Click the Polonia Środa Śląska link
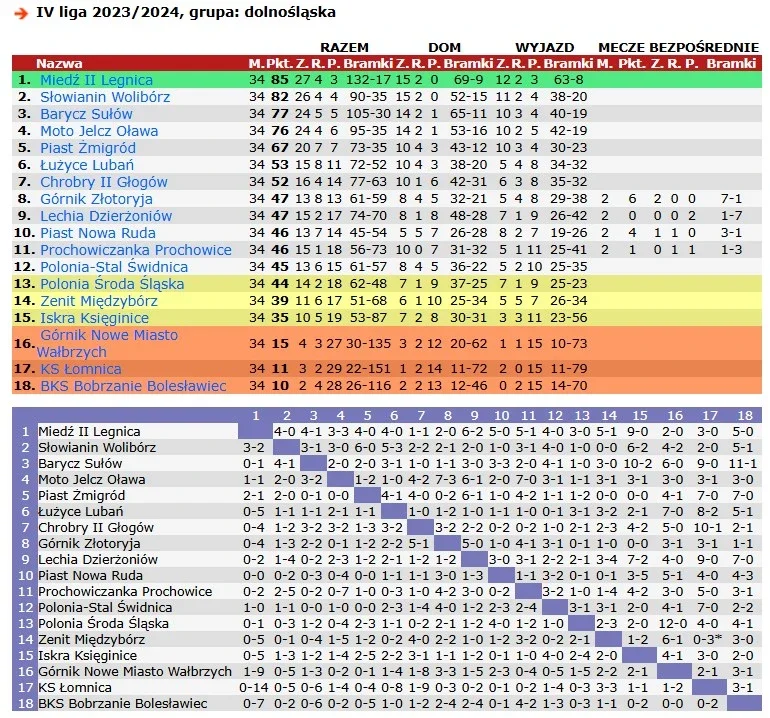 [x=112, y=284]
